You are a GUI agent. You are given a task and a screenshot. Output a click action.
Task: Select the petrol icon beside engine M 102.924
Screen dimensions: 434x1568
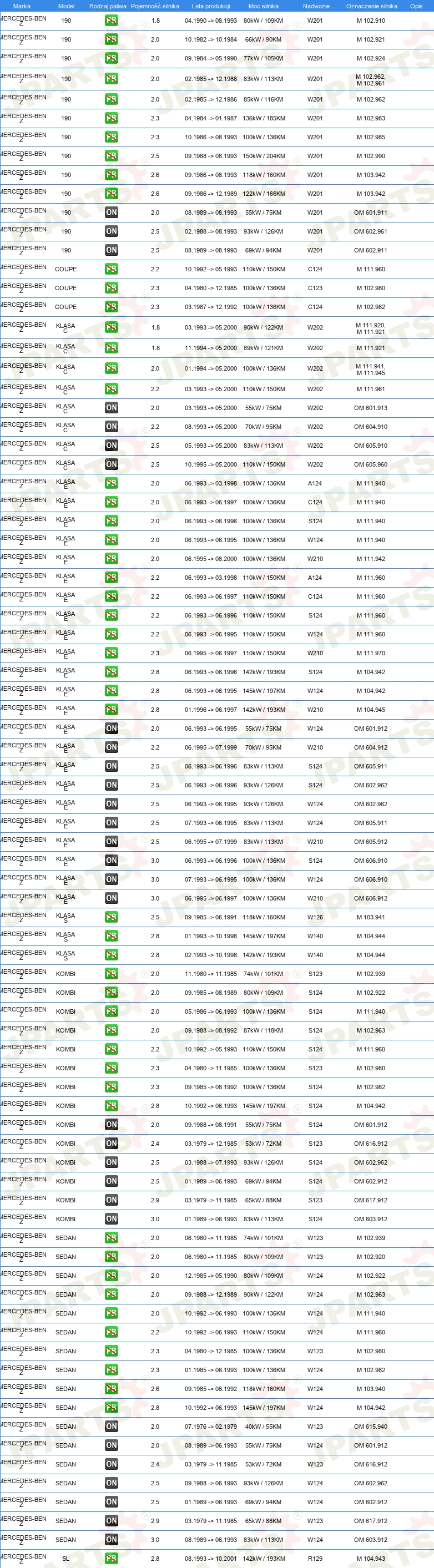tap(111, 58)
